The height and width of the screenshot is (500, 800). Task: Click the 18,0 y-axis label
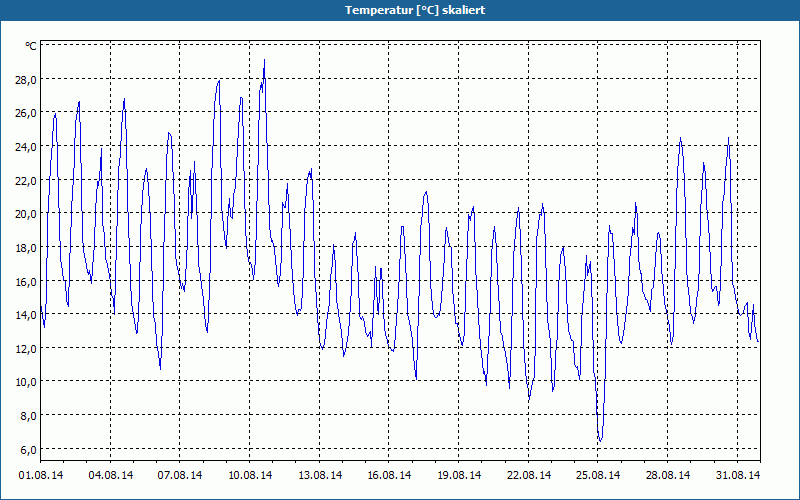tap(26, 248)
